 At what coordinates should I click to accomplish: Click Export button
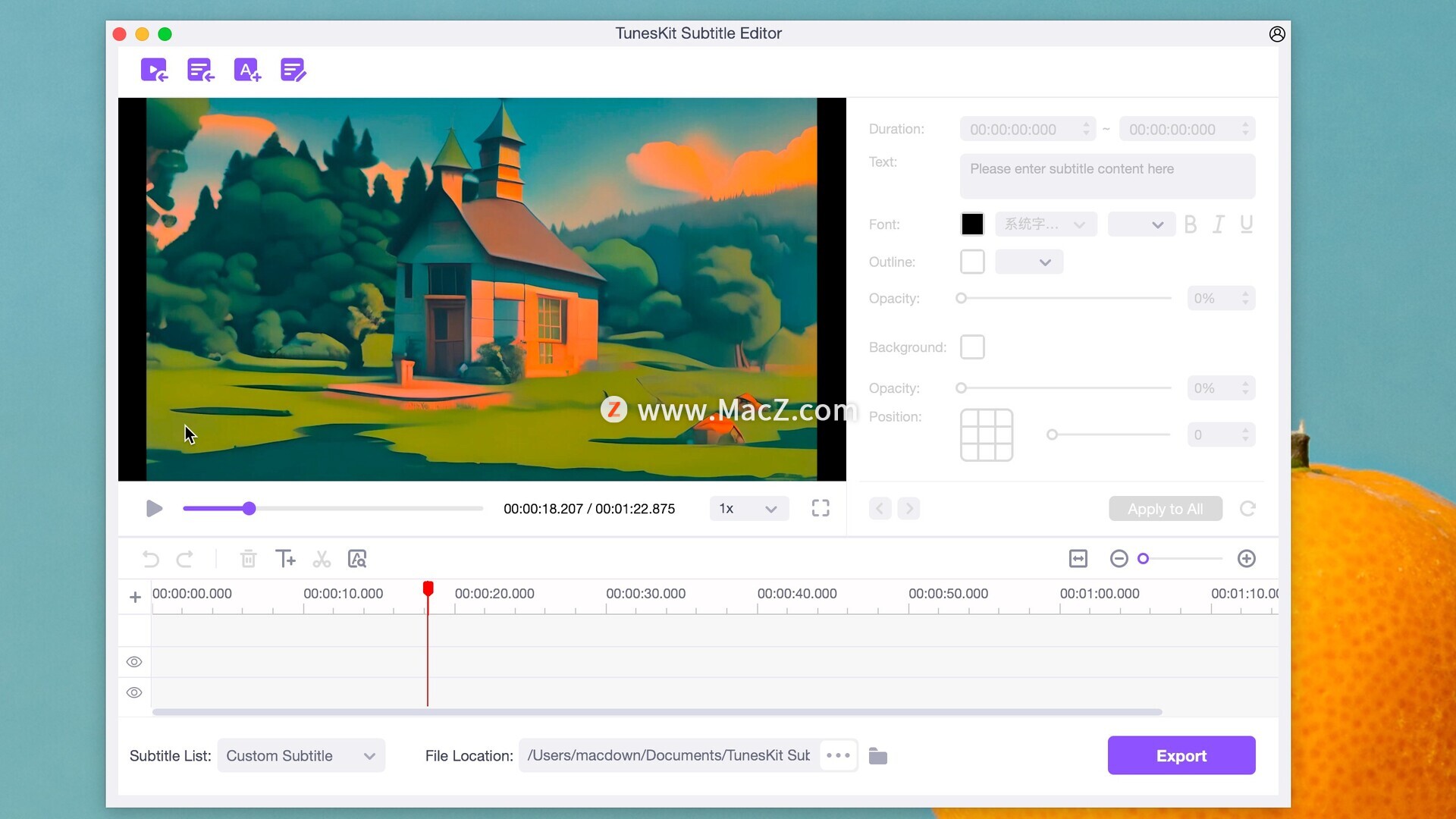[1181, 755]
